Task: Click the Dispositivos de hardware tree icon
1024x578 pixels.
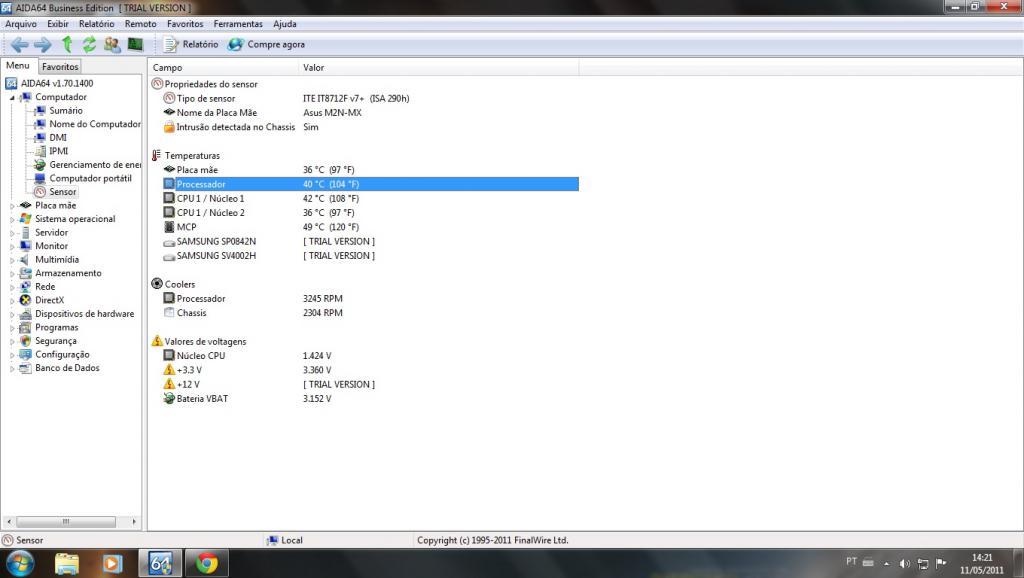Action: point(25,314)
